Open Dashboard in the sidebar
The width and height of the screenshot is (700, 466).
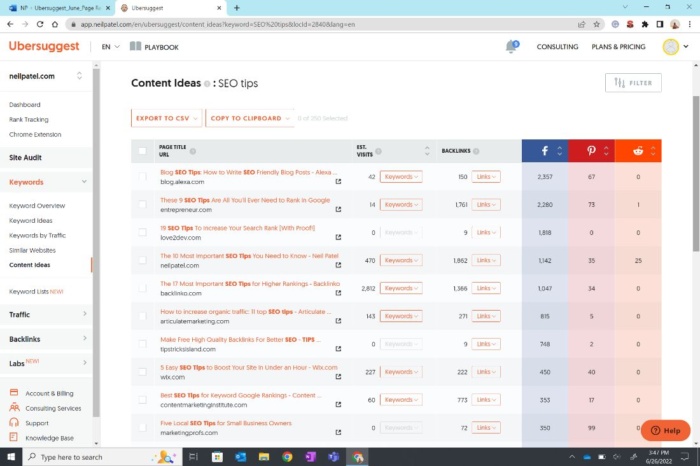[25, 104]
